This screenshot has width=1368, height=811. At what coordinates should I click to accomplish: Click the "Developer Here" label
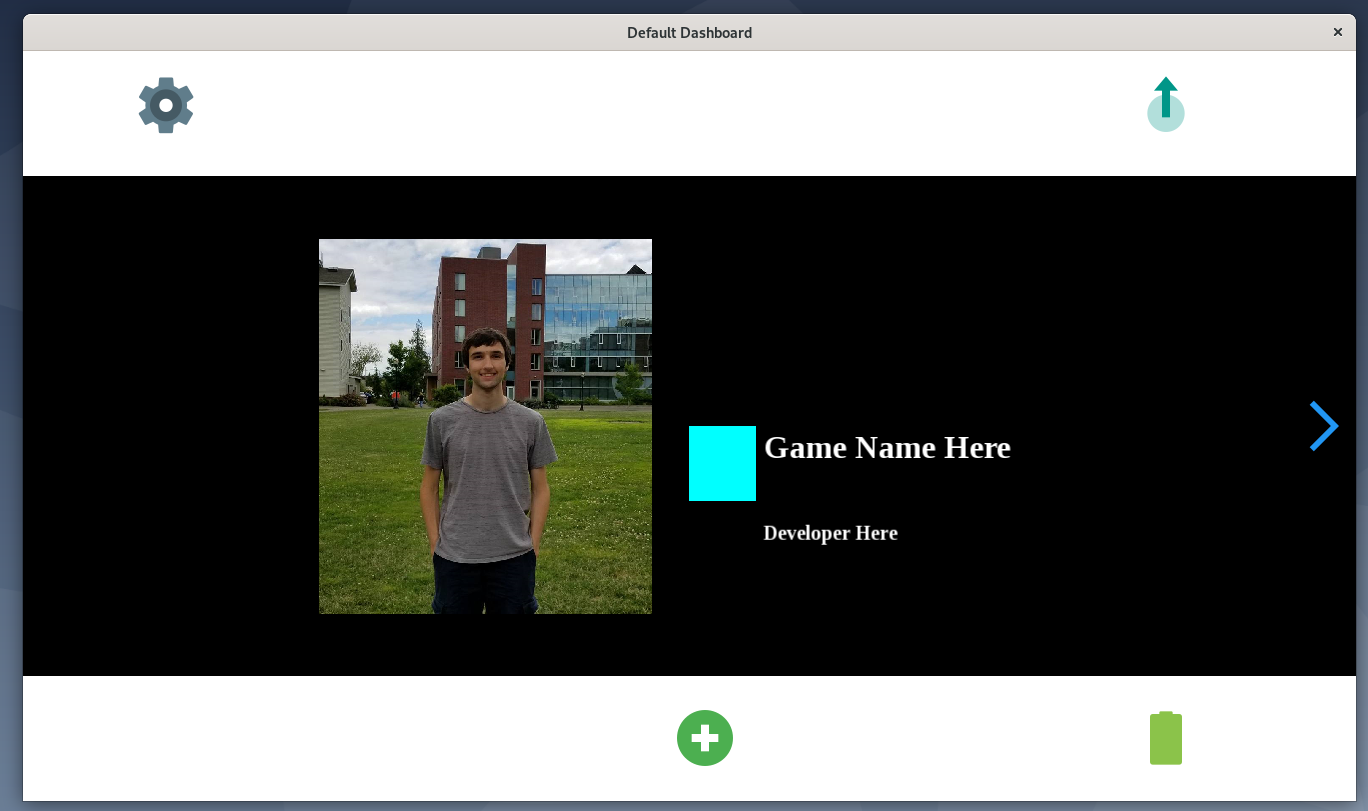point(830,533)
